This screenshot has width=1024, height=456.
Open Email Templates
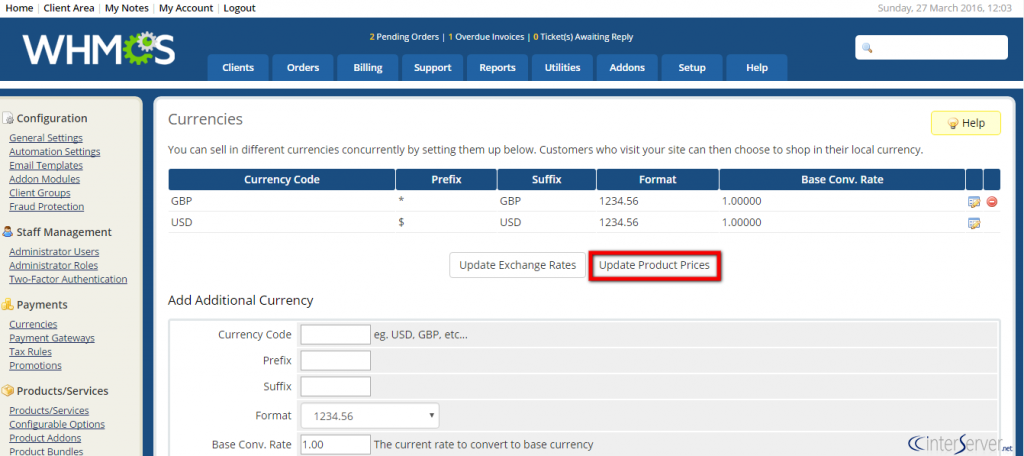click(x=46, y=165)
